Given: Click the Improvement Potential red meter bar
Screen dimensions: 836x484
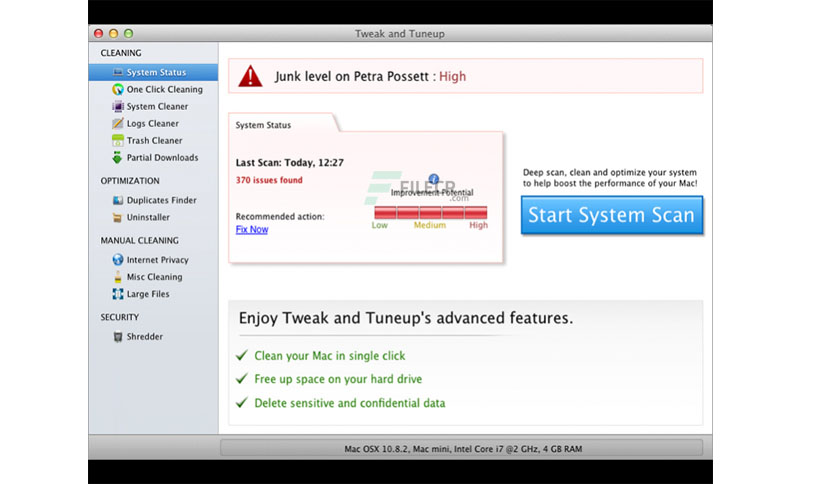Looking at the screenshot, I should (431, 212).
